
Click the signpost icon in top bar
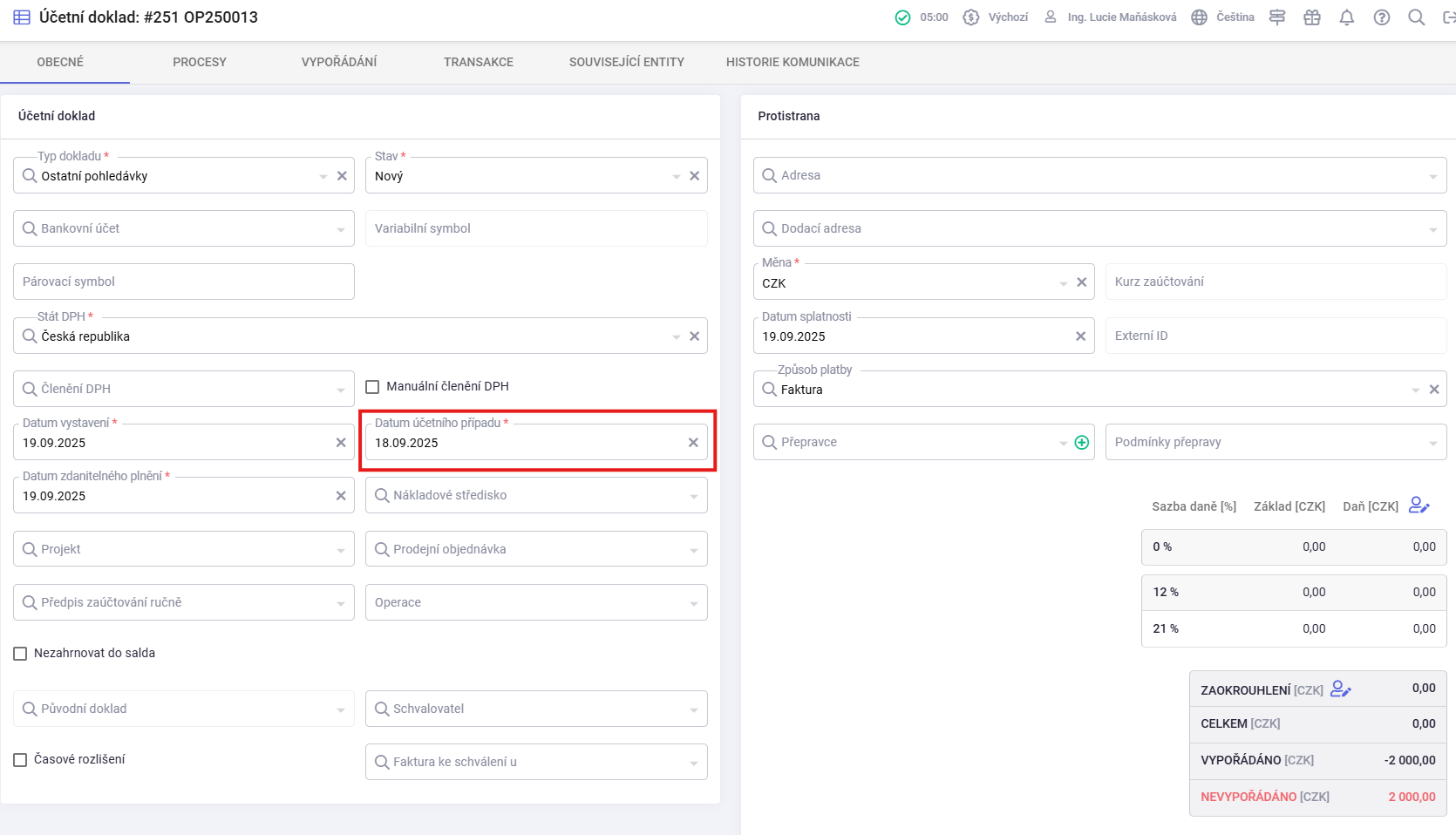[1277, 17]
